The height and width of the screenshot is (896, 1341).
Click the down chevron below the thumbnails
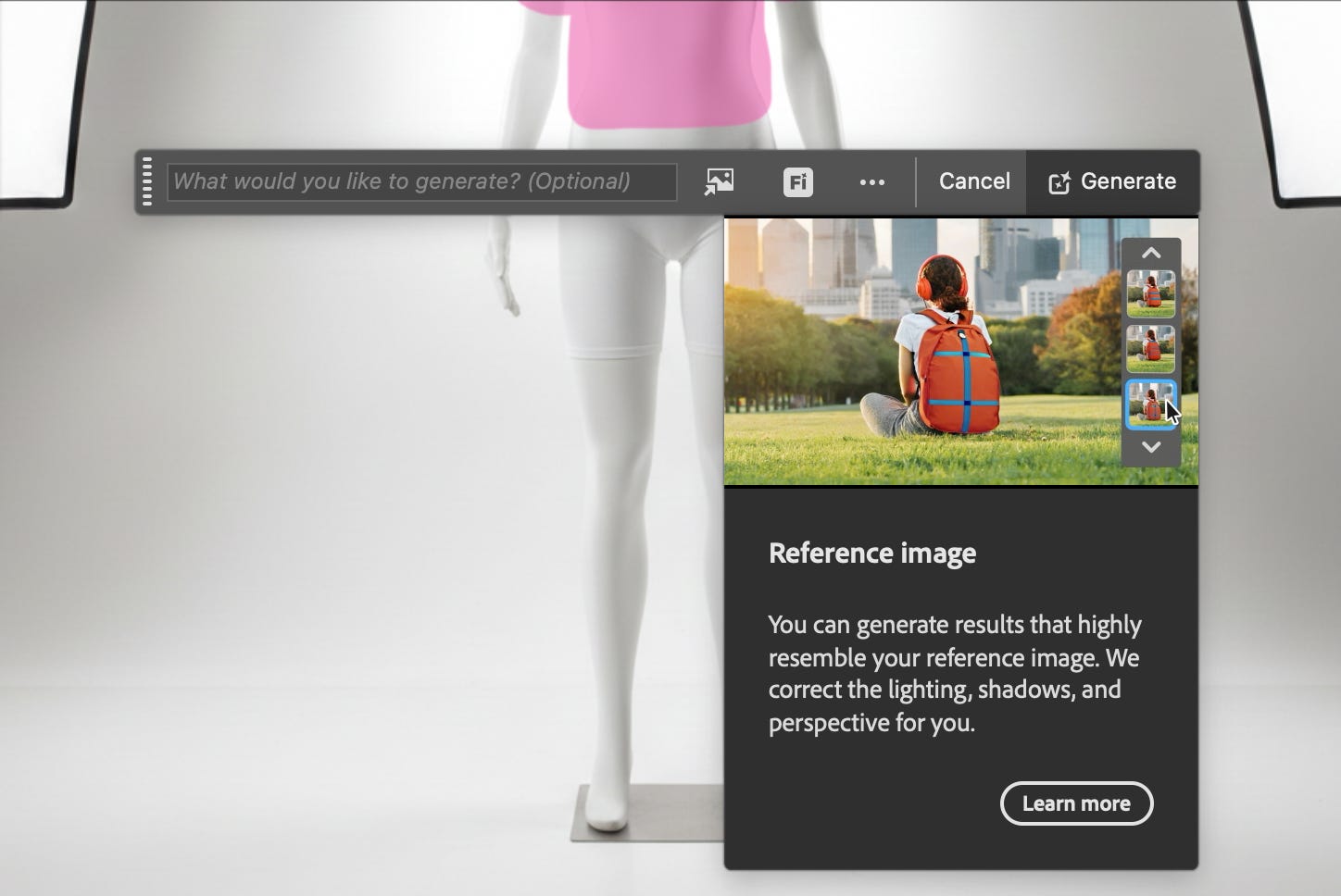pos(1151,447)
